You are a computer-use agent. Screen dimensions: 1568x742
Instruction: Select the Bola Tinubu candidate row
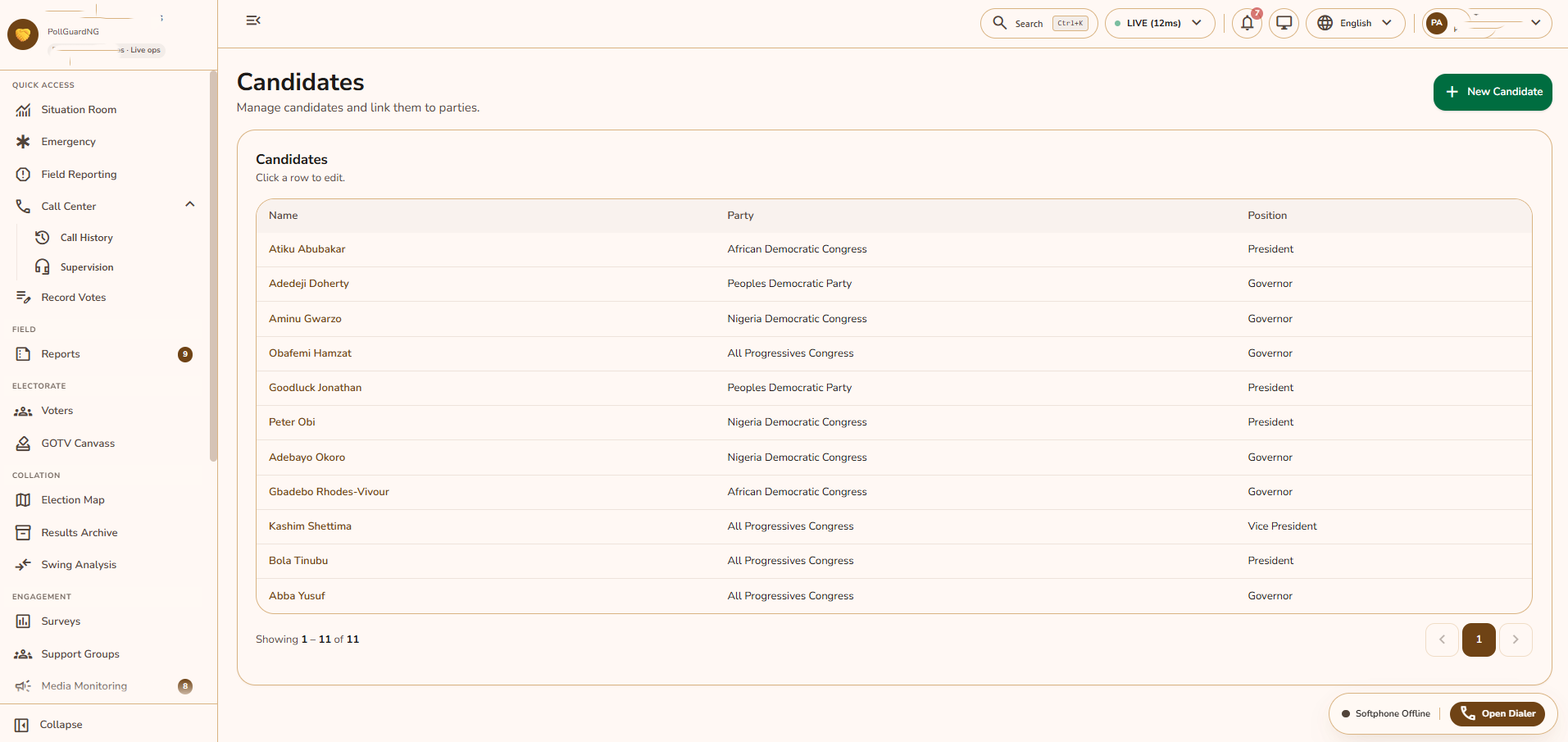pos(893,561)
